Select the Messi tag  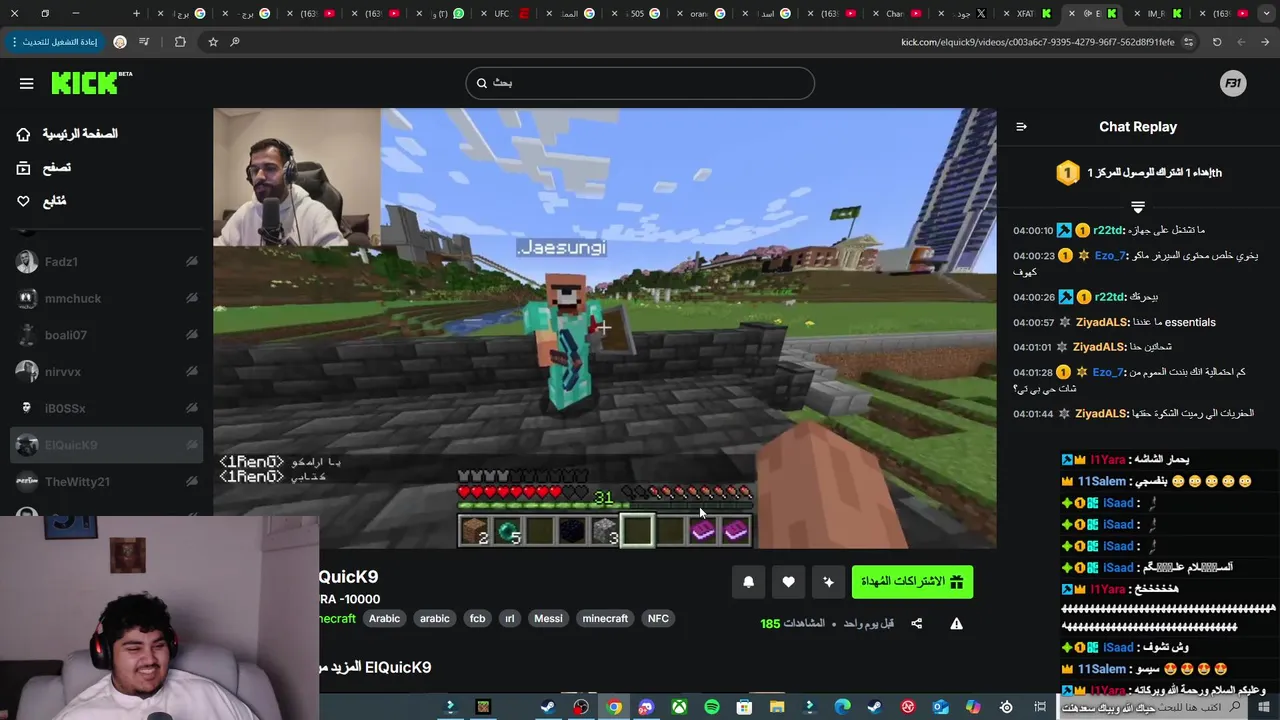(548, 619)
